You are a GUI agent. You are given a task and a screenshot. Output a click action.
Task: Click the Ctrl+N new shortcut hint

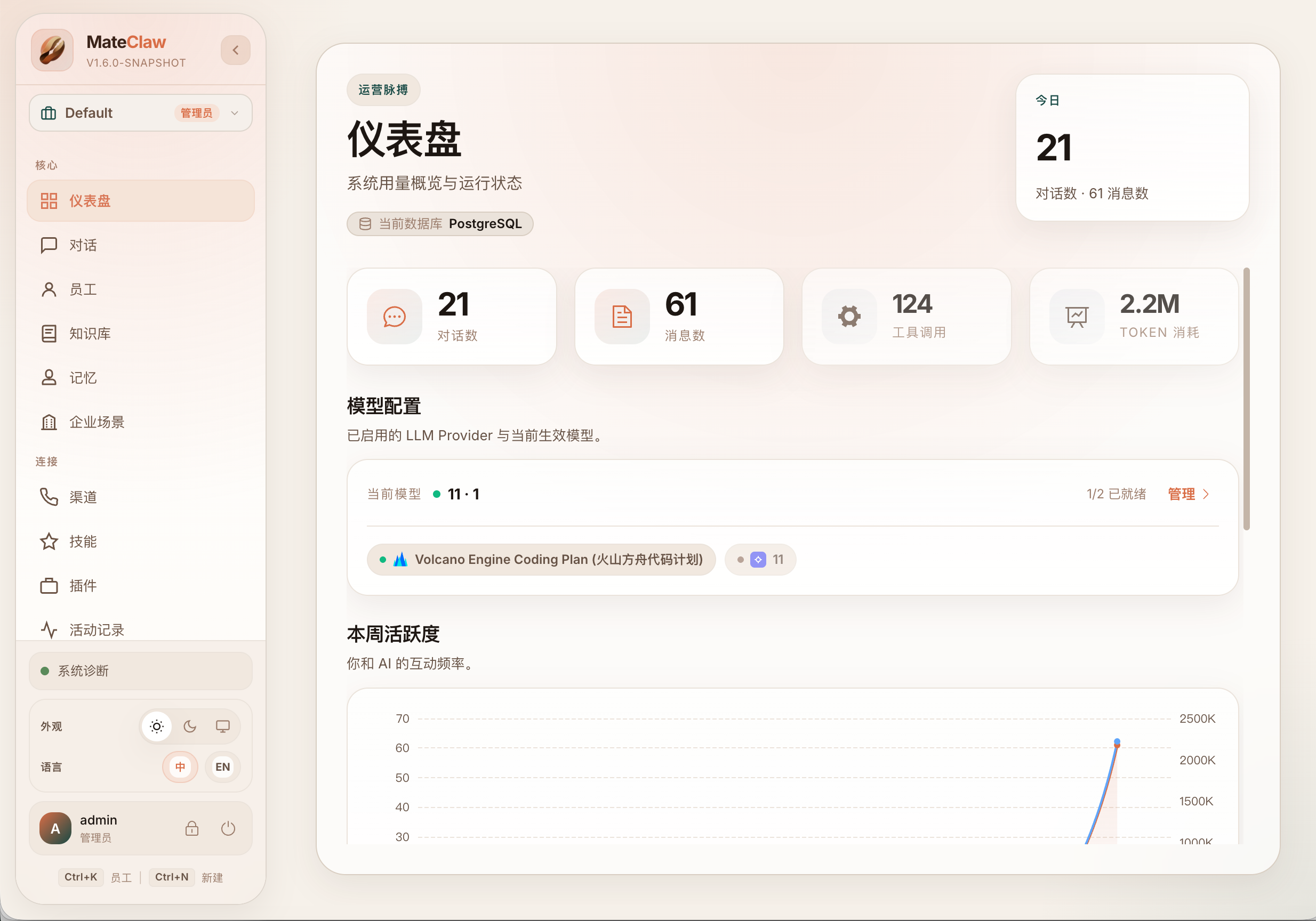(x=172, y=877)
